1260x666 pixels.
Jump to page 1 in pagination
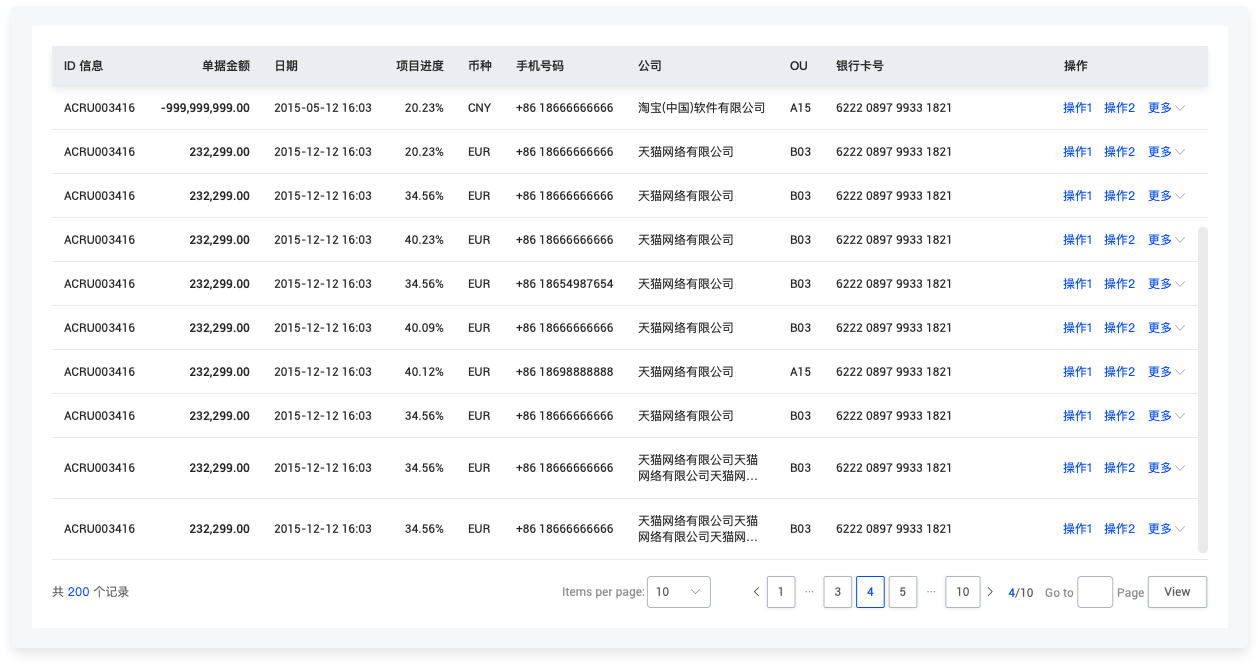(x=781, y=592)
